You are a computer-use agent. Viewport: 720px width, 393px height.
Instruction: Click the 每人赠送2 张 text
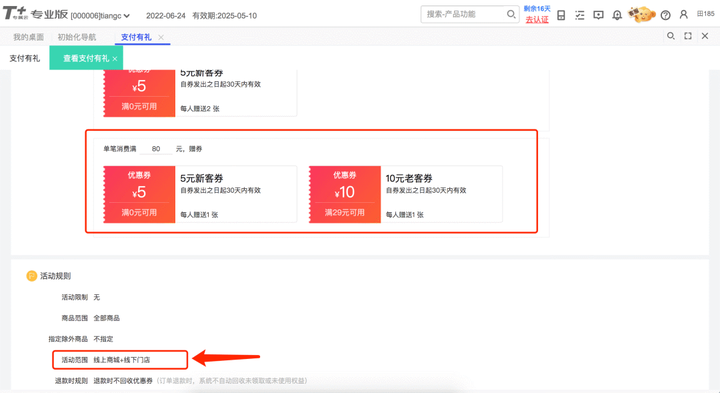pyautogui.click(x=200, y=109)
